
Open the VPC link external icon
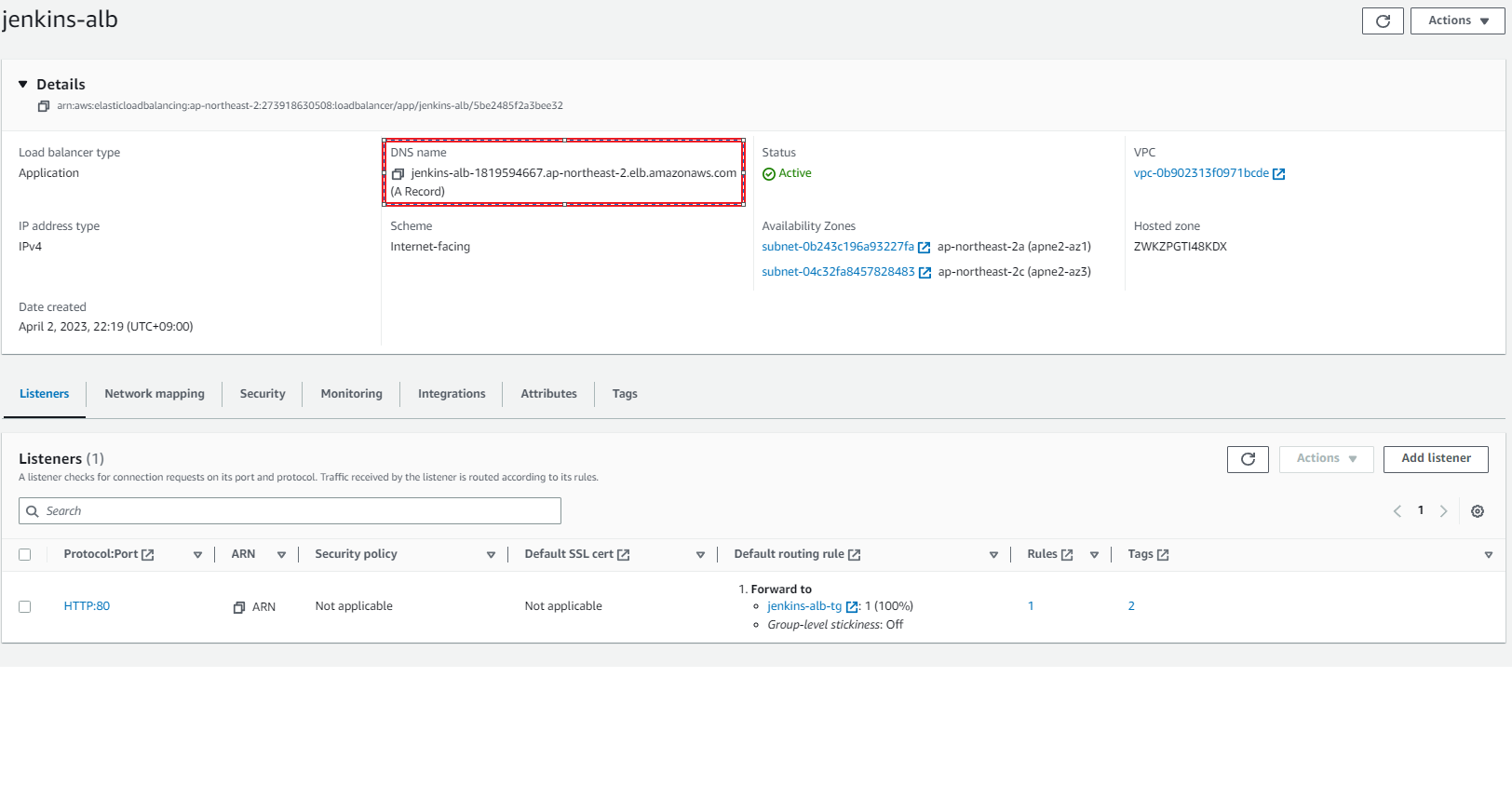(x=1279, y=174)
